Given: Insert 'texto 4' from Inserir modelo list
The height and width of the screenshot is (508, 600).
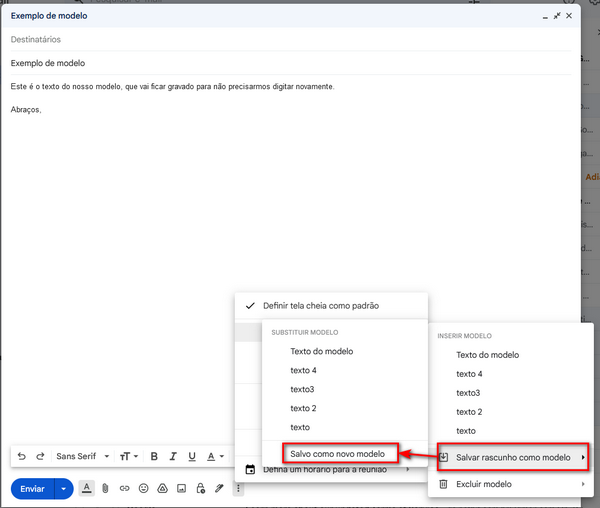Looking at the screenshot, I should 469,374.
